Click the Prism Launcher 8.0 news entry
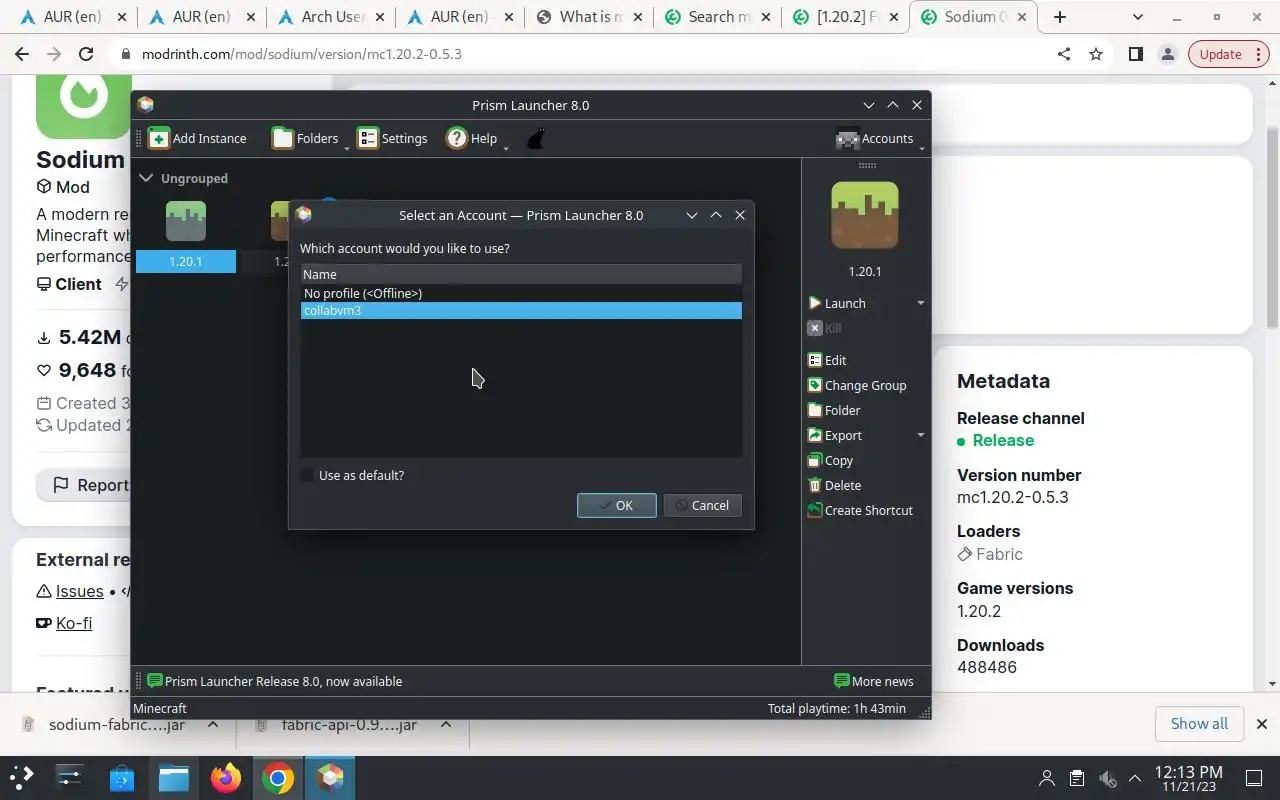 pyautogui.click(x=274, y=681)
